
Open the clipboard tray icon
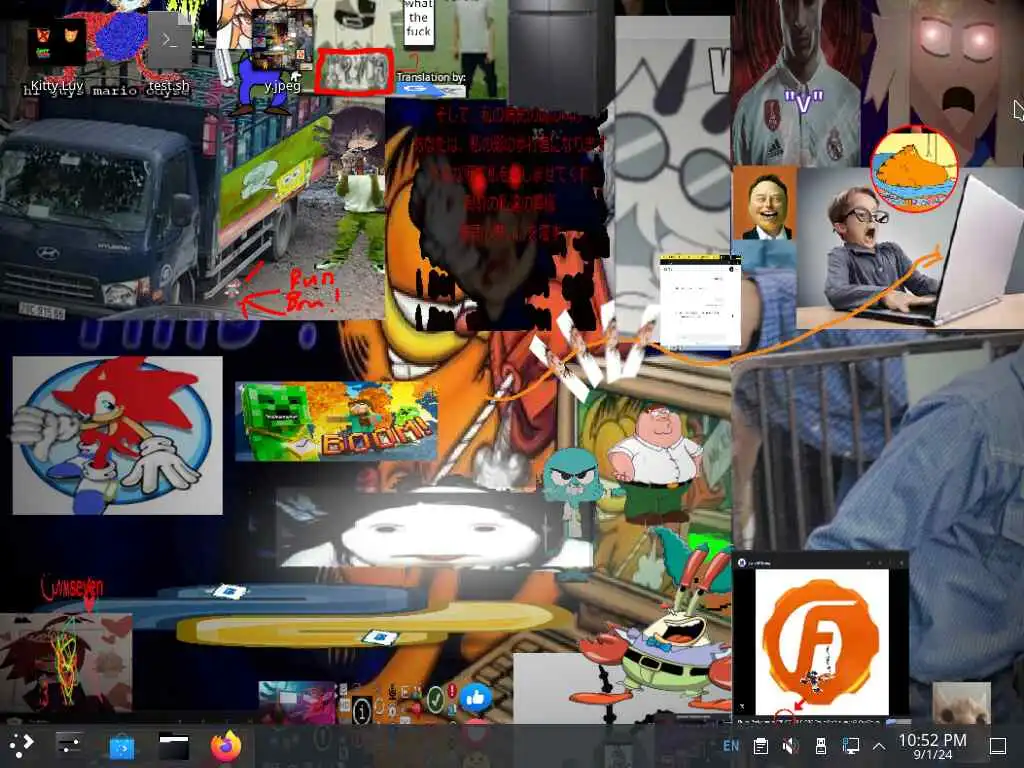click(x=760, y=746)
